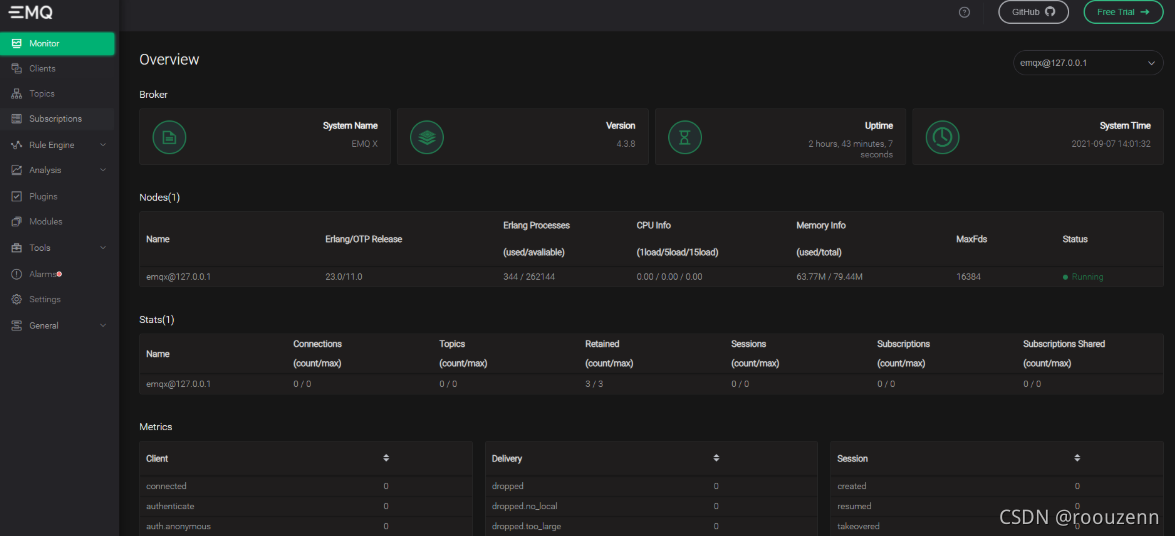Click the Analysis chart icon

pos(16,170)
